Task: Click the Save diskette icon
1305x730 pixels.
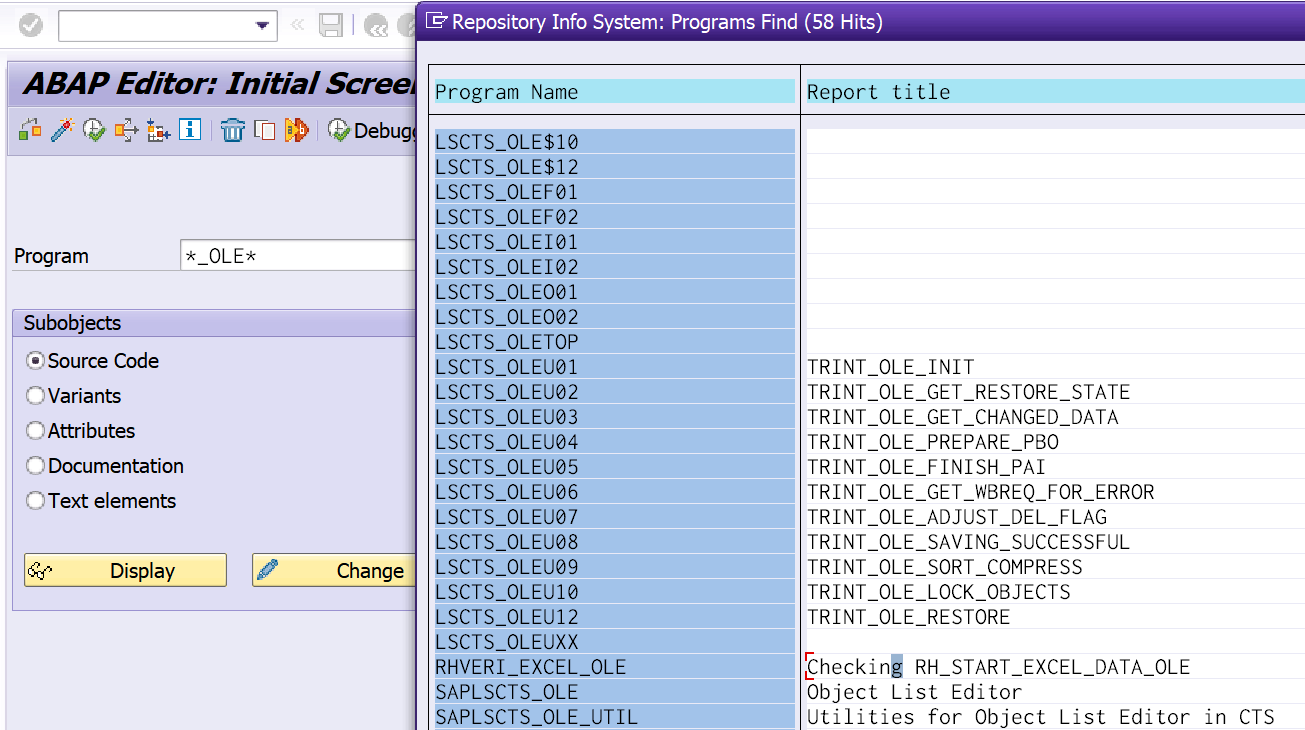Action: 331,26
